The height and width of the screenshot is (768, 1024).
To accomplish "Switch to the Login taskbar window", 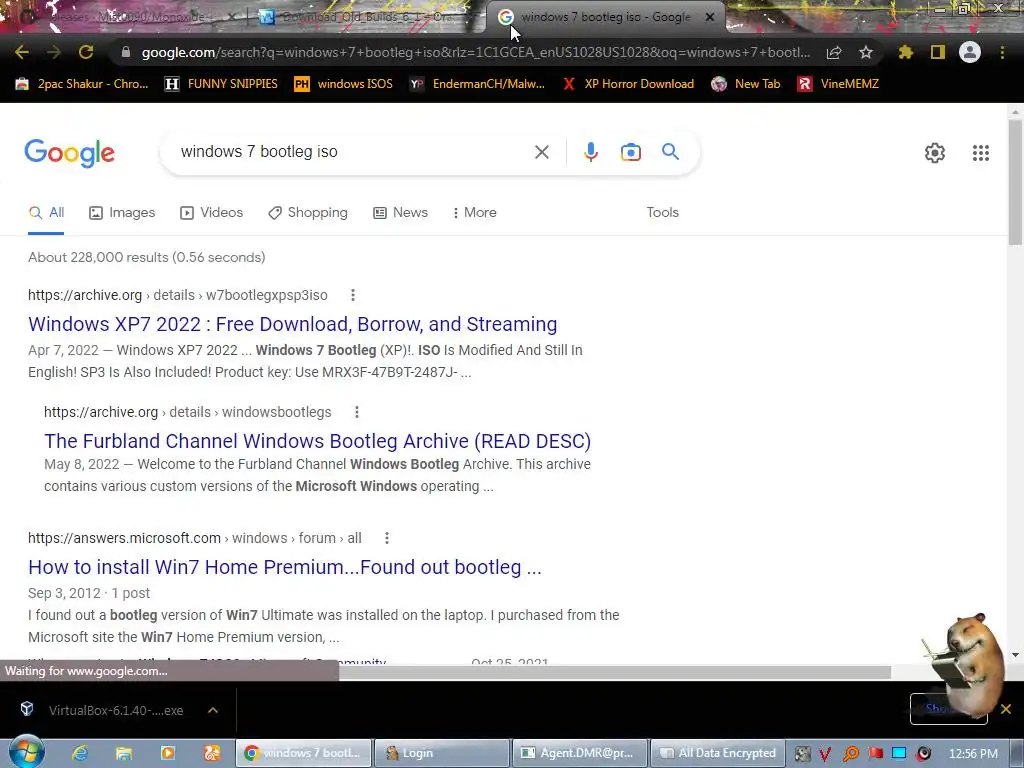I will [441, 753].
